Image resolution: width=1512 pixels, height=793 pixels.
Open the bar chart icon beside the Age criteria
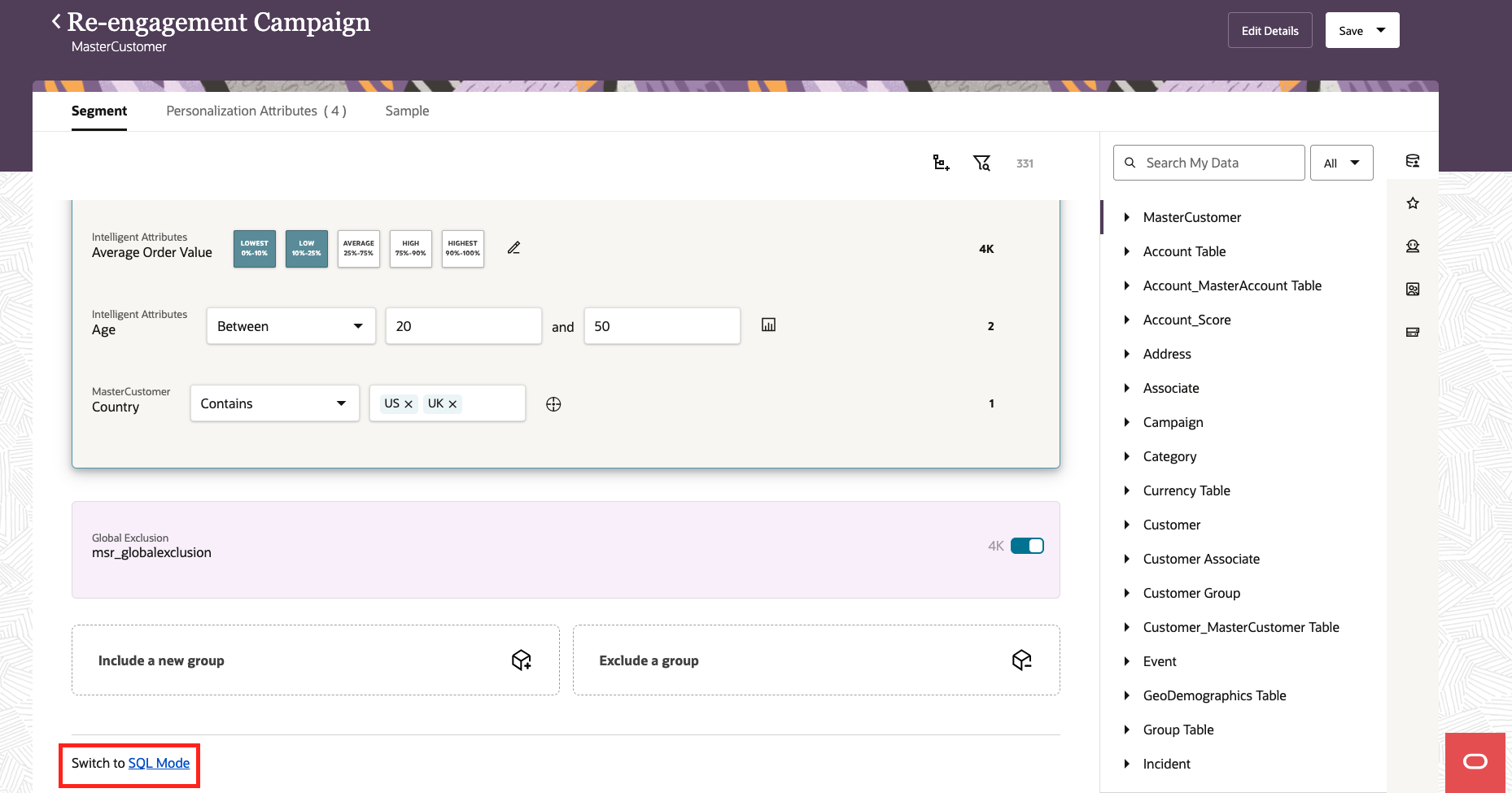[x=768, y=324]
